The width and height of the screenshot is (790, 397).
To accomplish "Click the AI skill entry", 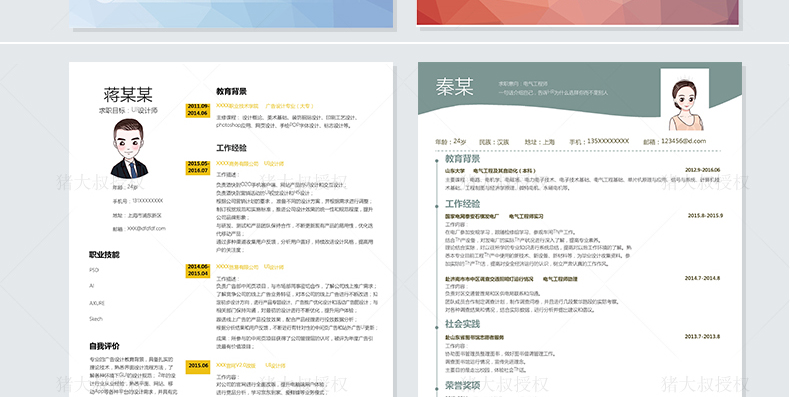I will tap(92, 286).
